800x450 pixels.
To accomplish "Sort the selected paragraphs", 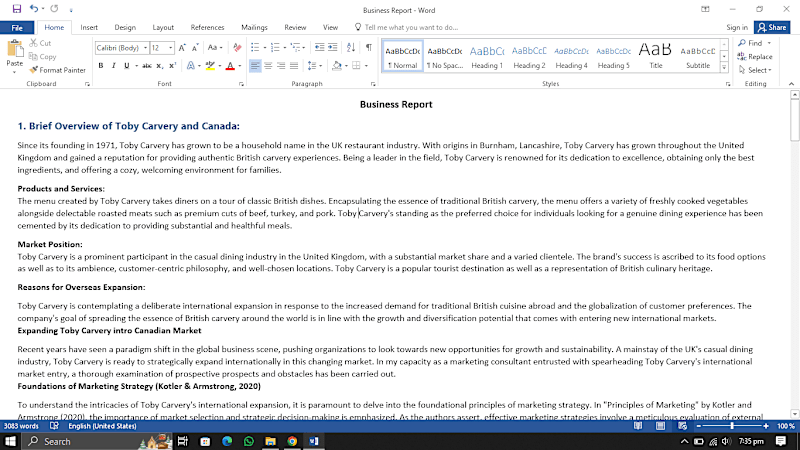I will coord(351,47).
